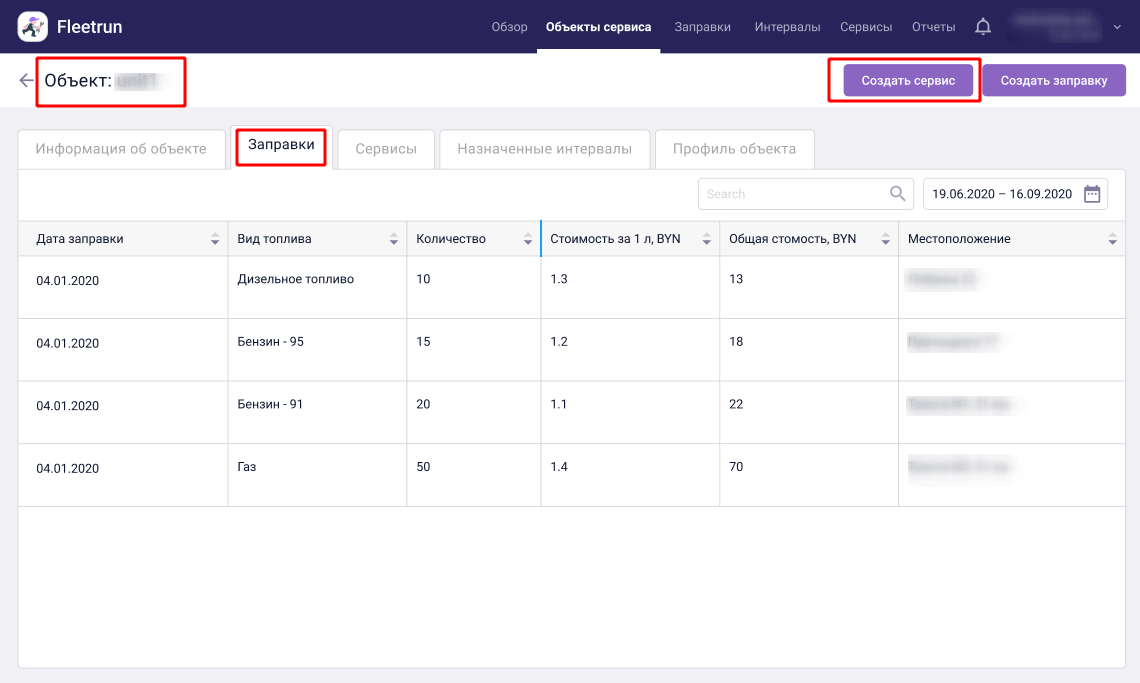Sort by Местоположение column arrows
The width and height of the screenshot is (1140, 683).
[1112, 239]
